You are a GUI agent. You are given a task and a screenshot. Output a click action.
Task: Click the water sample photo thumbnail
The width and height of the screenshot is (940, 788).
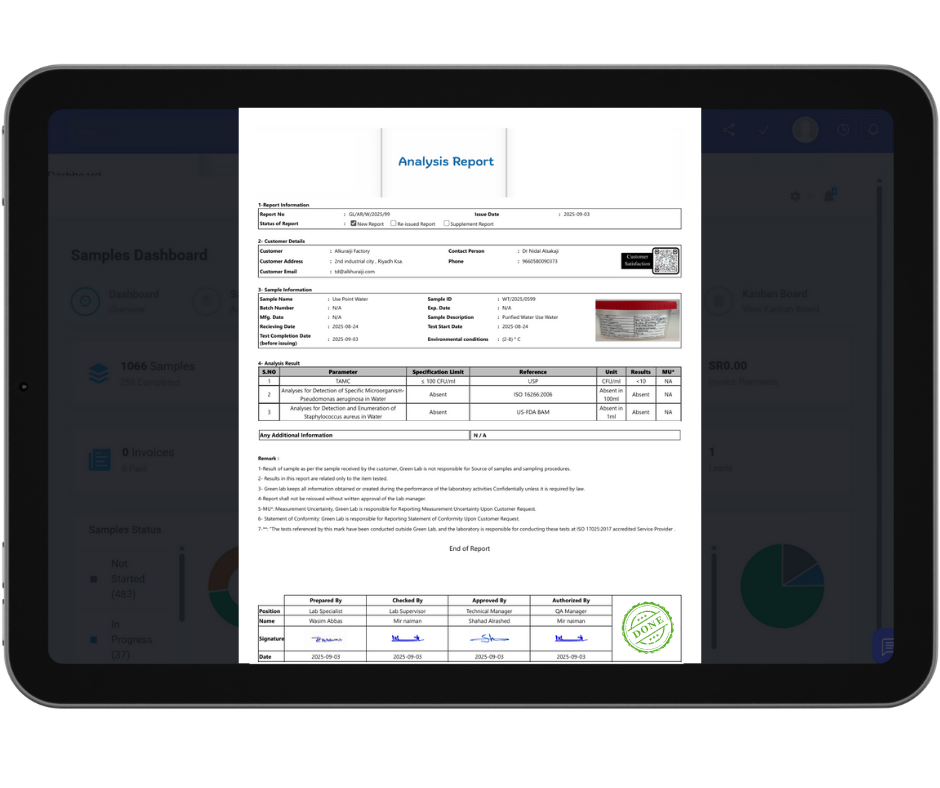(x=636, y=321)
